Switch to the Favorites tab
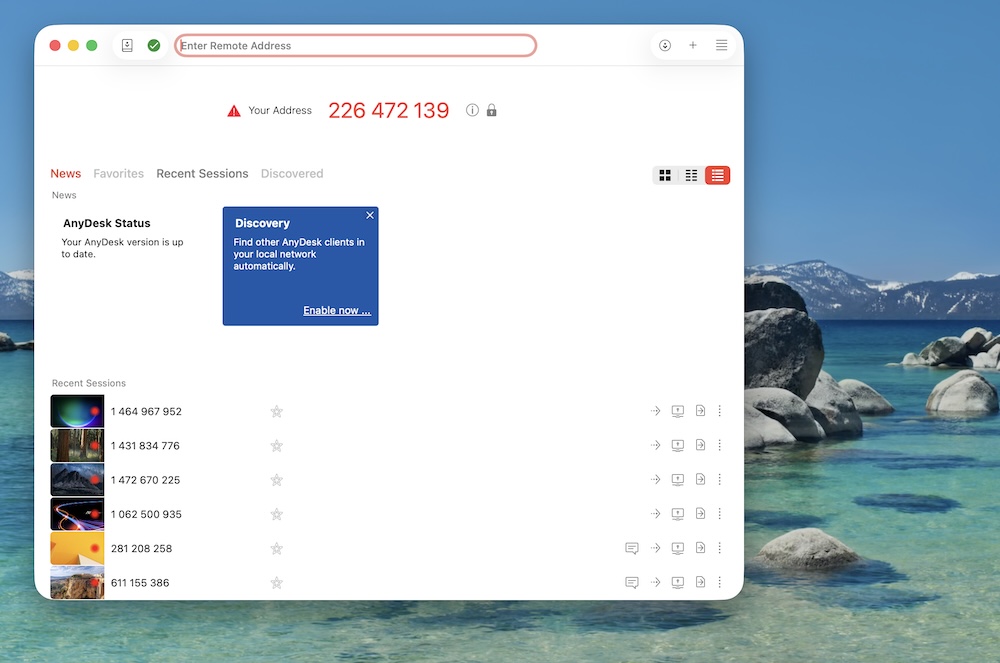 coord(119,173)
